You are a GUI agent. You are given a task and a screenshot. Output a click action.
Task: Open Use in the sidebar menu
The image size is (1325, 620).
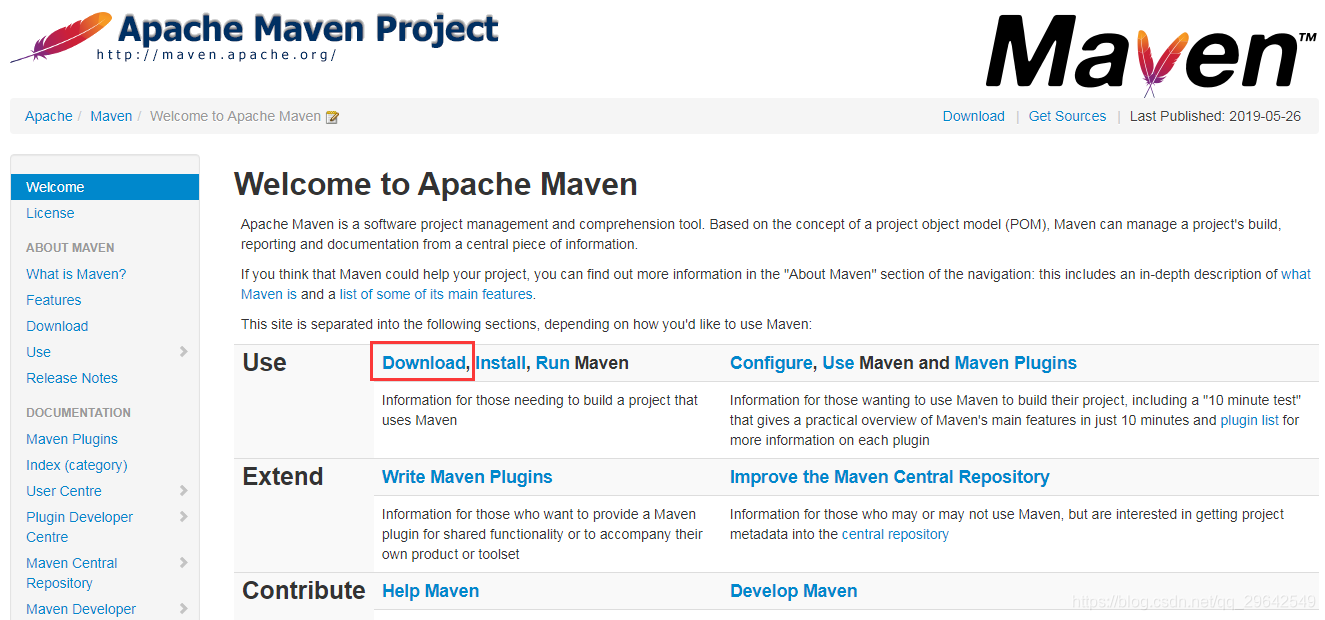point(38,352)
